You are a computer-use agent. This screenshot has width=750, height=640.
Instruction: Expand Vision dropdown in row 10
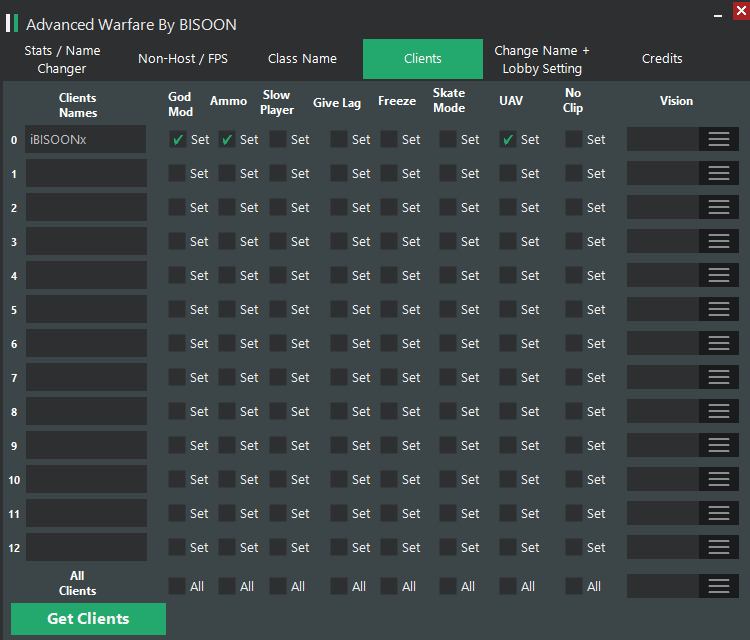718,479
